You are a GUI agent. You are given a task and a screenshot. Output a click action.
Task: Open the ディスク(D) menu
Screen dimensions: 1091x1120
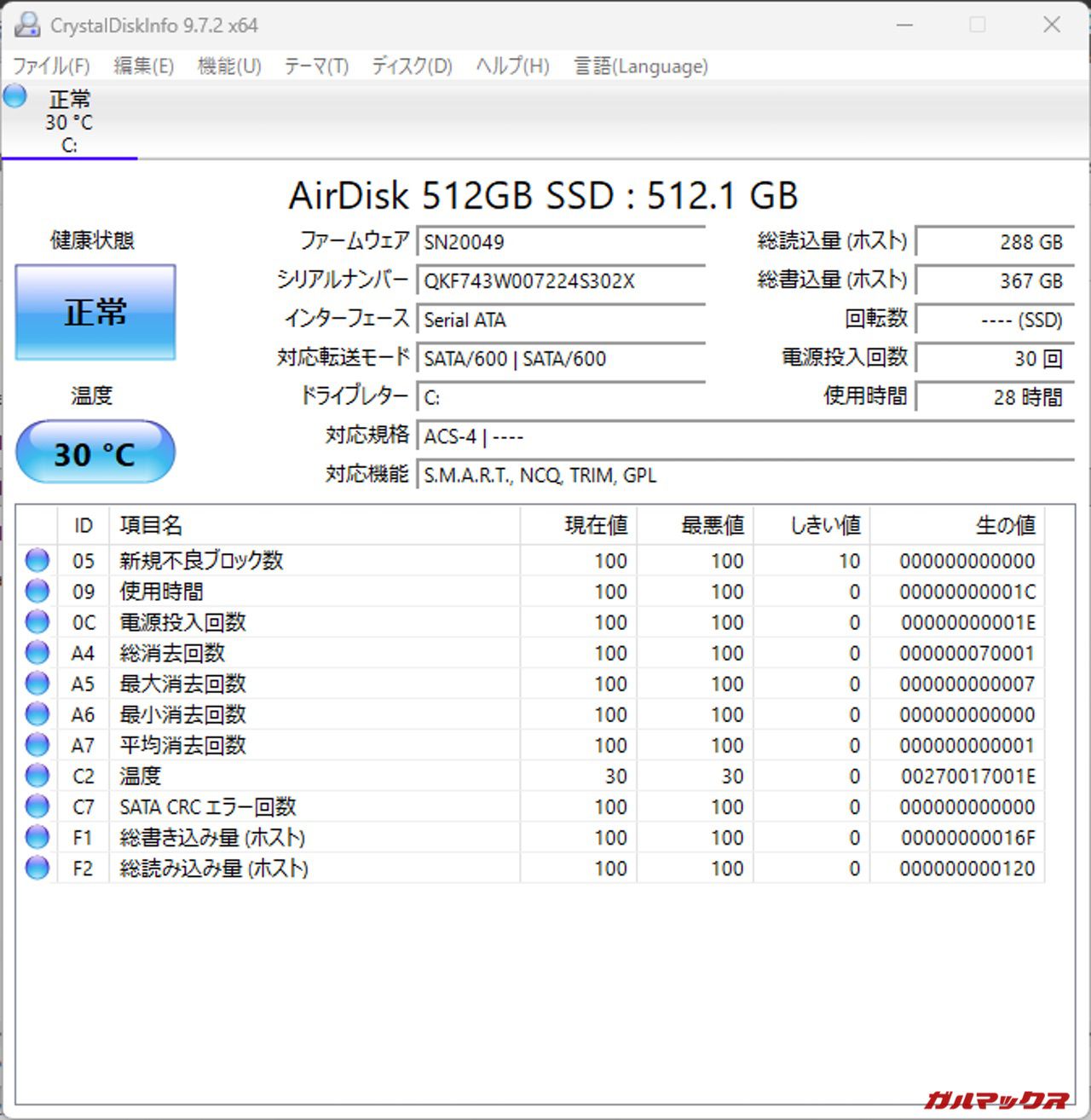click(412, 66)
